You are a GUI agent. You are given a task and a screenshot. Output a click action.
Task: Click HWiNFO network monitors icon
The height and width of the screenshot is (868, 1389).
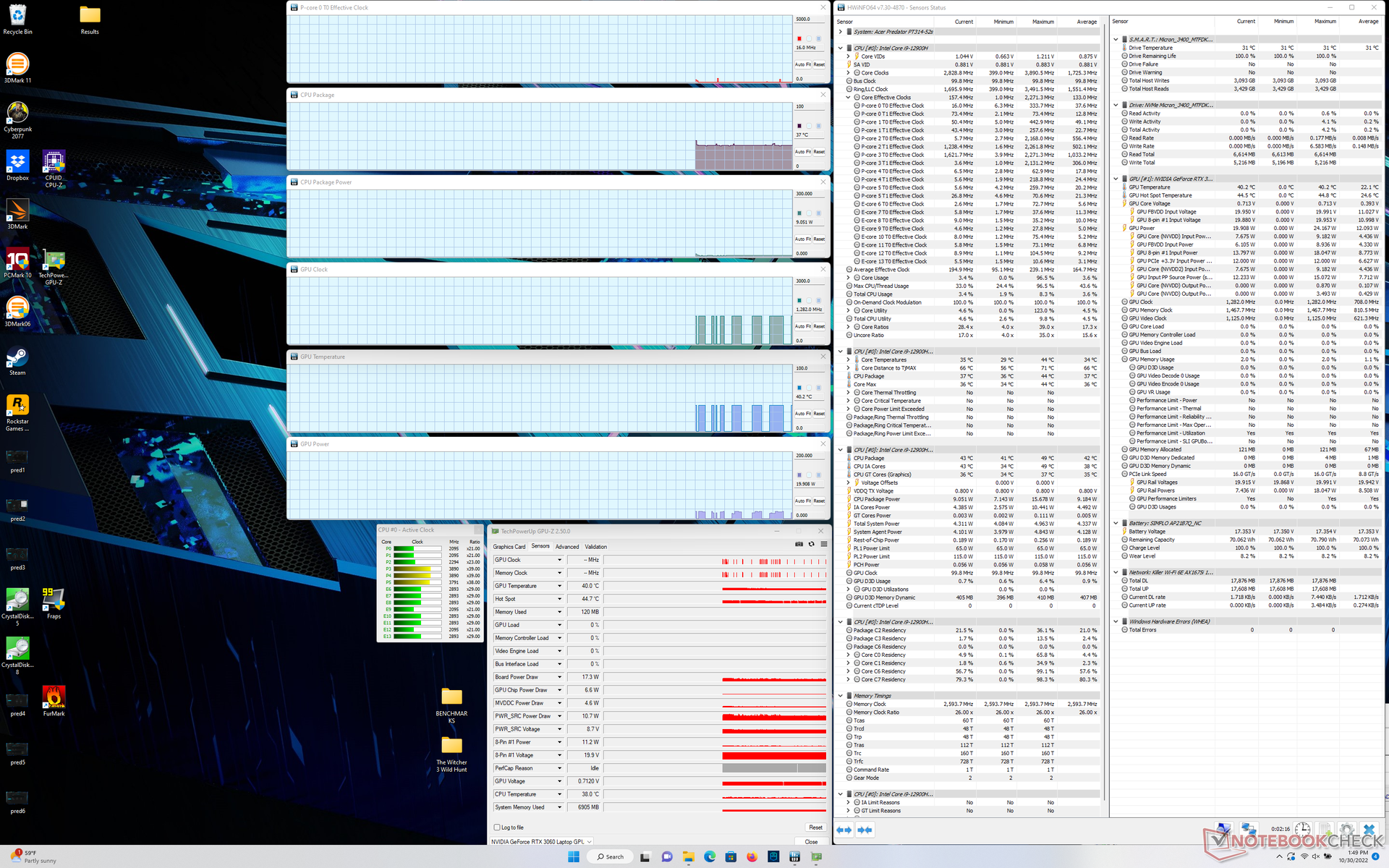coord(1249,830)
